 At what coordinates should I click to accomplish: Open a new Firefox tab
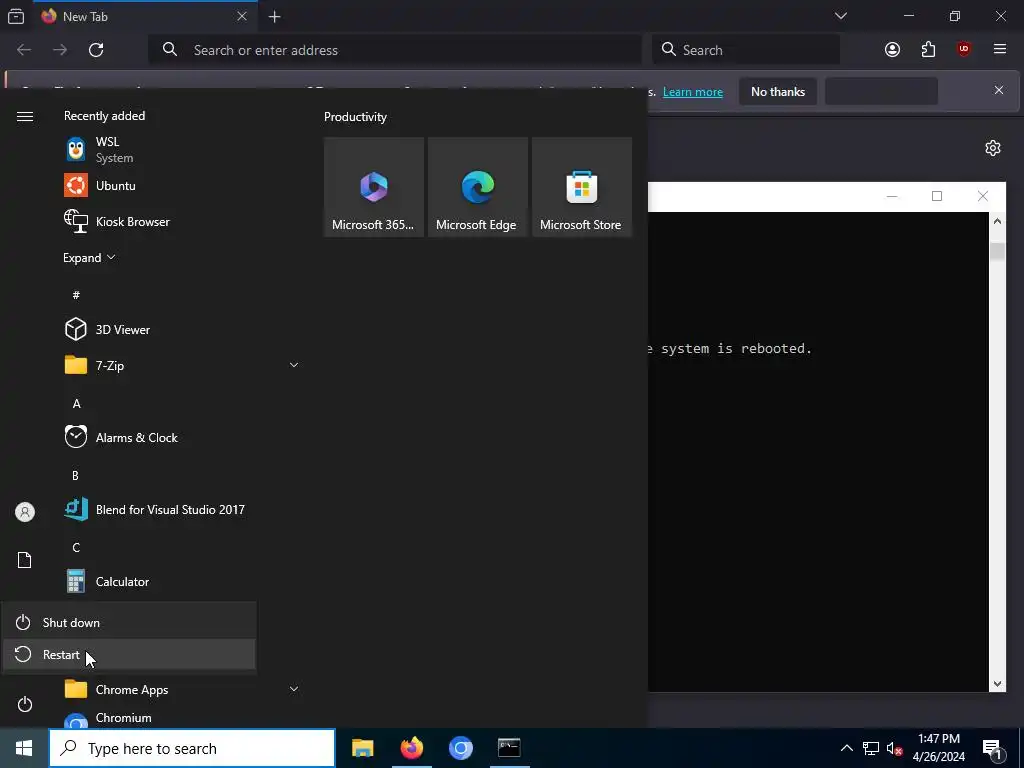click(275, 16)
